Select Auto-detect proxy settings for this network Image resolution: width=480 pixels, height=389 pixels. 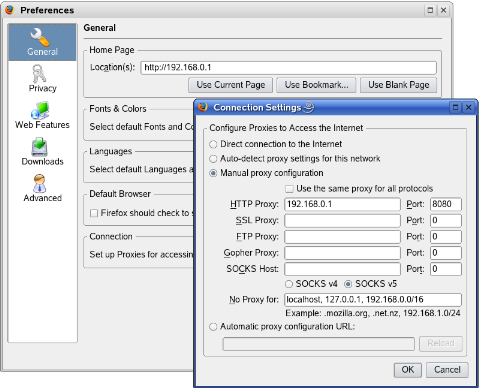pos(213,159)
